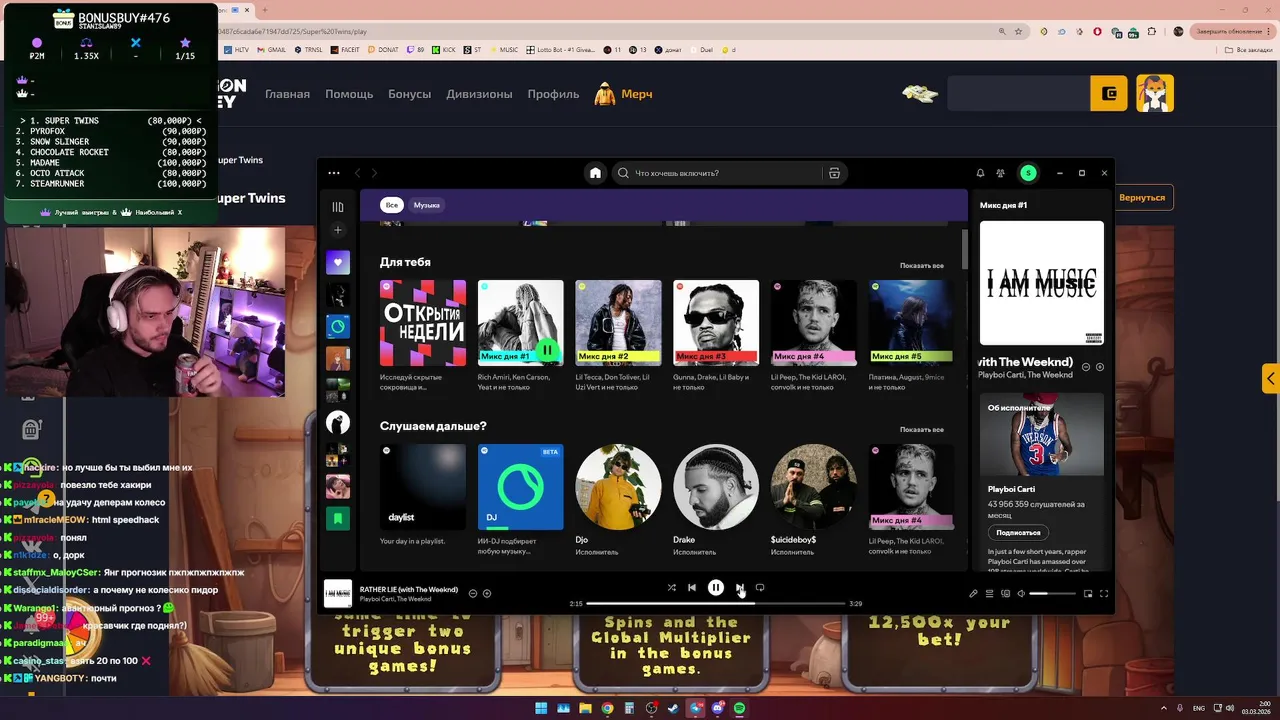Screen dimensions: 1280x720
Task: Open Профиль in website navigation
Action: coord(553,94)
